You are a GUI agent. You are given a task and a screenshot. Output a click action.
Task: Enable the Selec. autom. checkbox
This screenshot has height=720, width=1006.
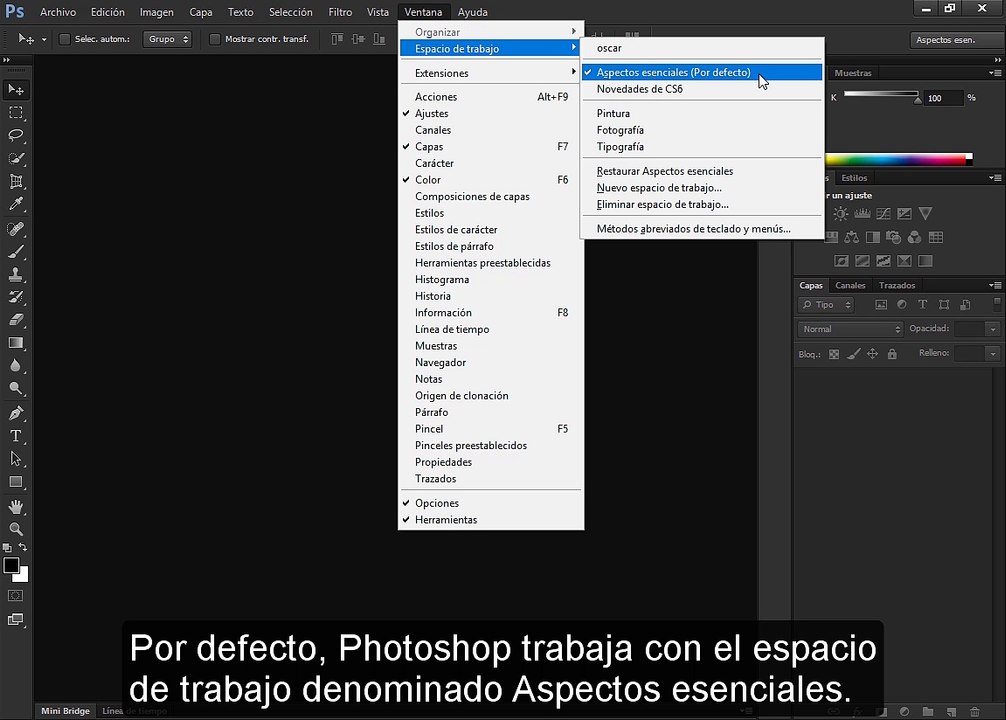click(x=64, y=39)
